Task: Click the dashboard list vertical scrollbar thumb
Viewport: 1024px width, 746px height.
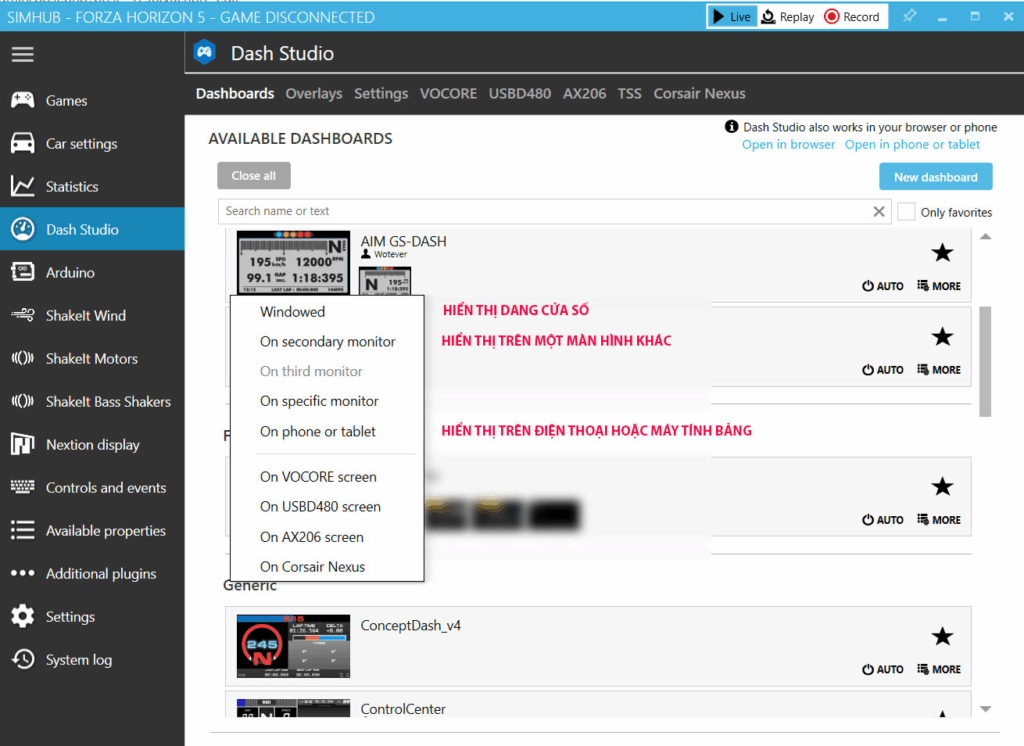Action: (x=985, y=361)
